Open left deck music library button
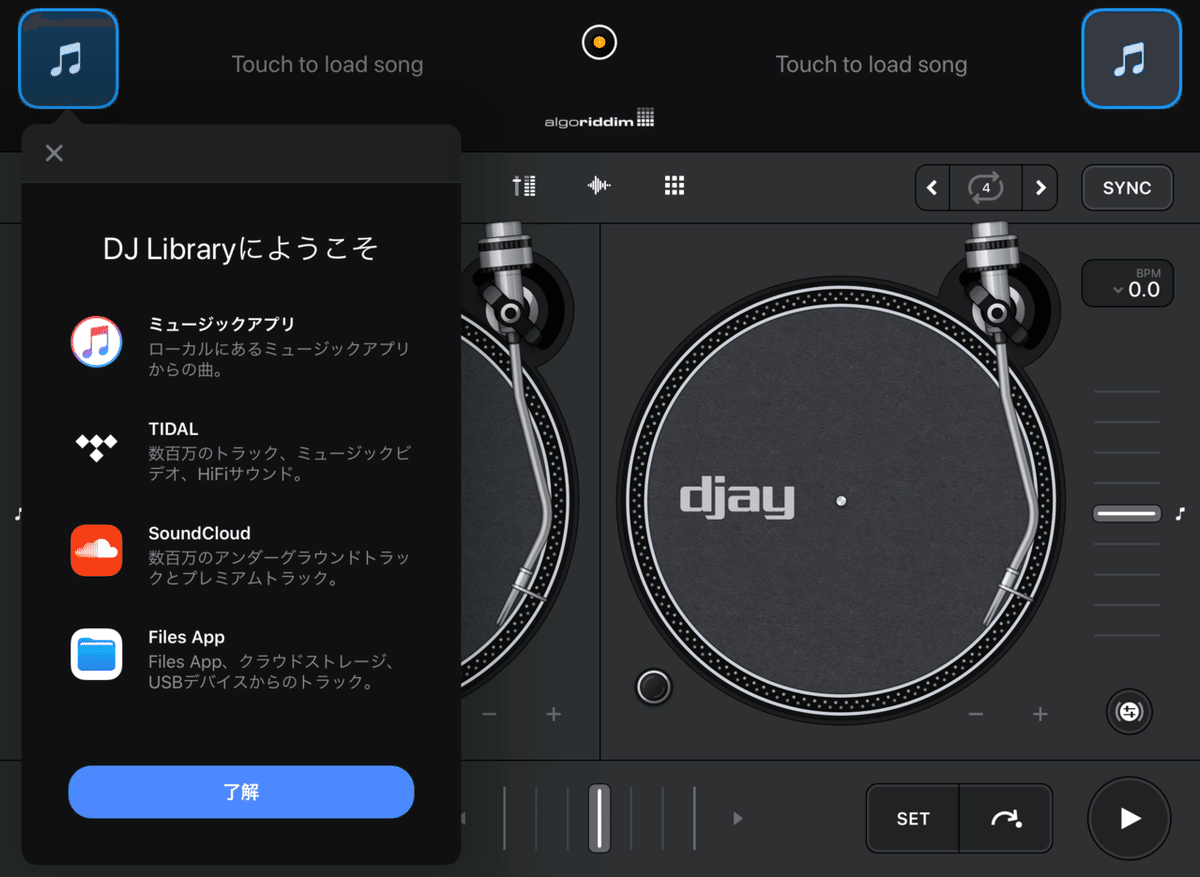The height and width of the screenshot is (877, 1200). coord(68,59)
